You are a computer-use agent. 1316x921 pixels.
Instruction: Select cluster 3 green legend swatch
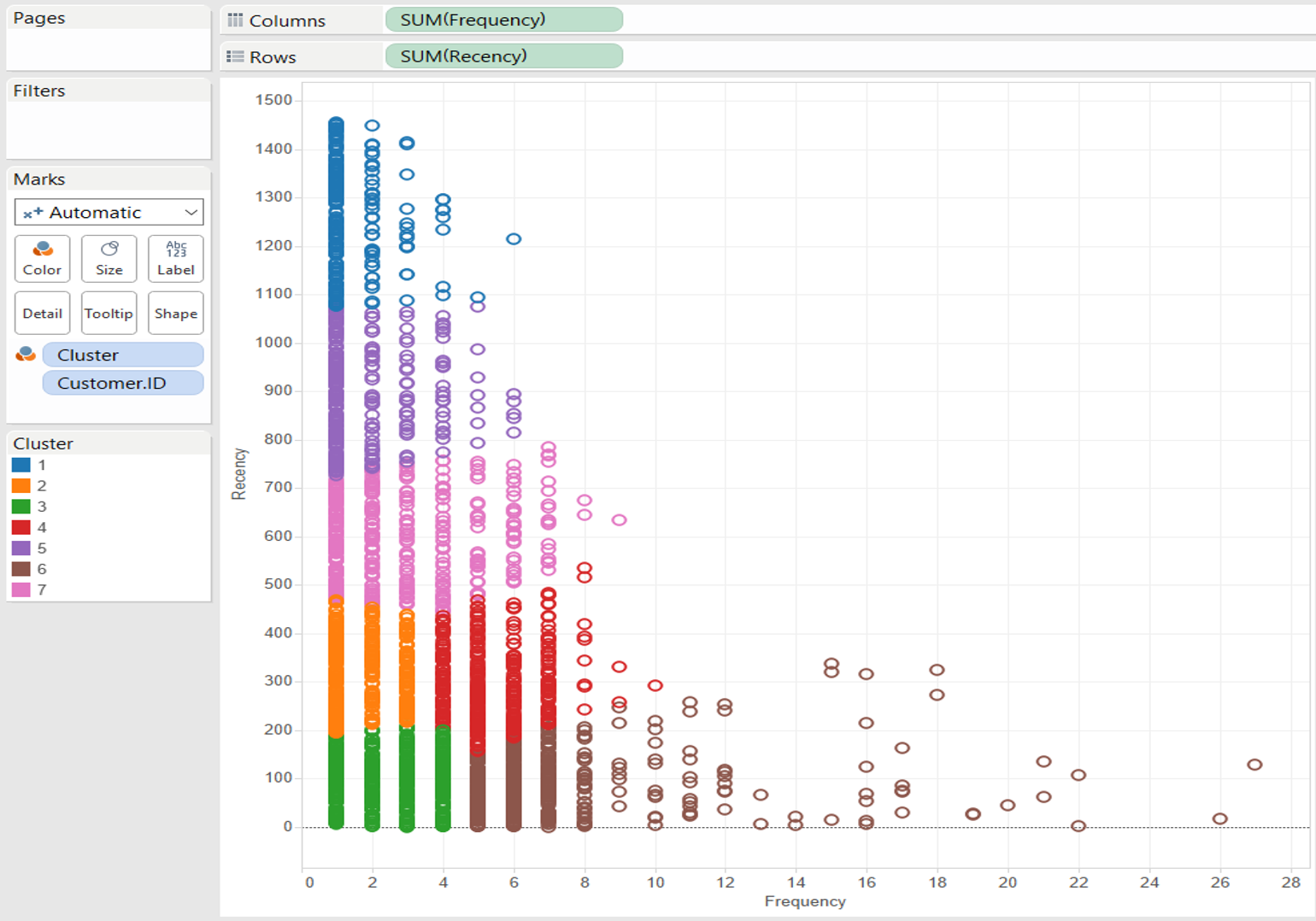point(21,507)
